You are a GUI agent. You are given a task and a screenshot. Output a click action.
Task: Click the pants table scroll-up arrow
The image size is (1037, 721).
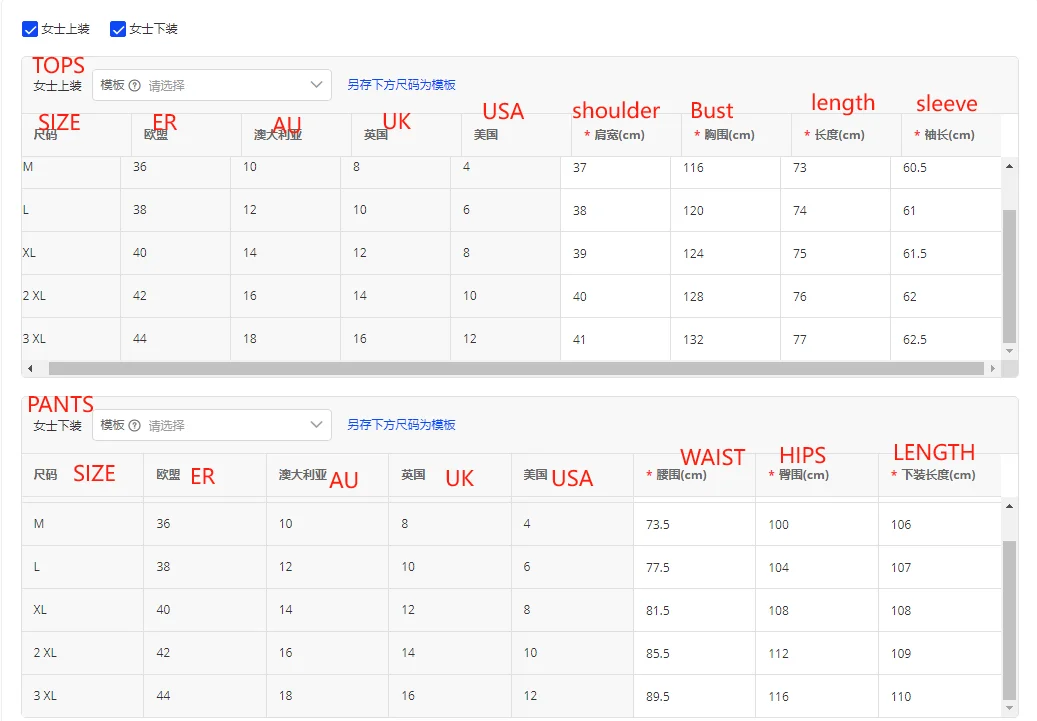coord(1009,506)
